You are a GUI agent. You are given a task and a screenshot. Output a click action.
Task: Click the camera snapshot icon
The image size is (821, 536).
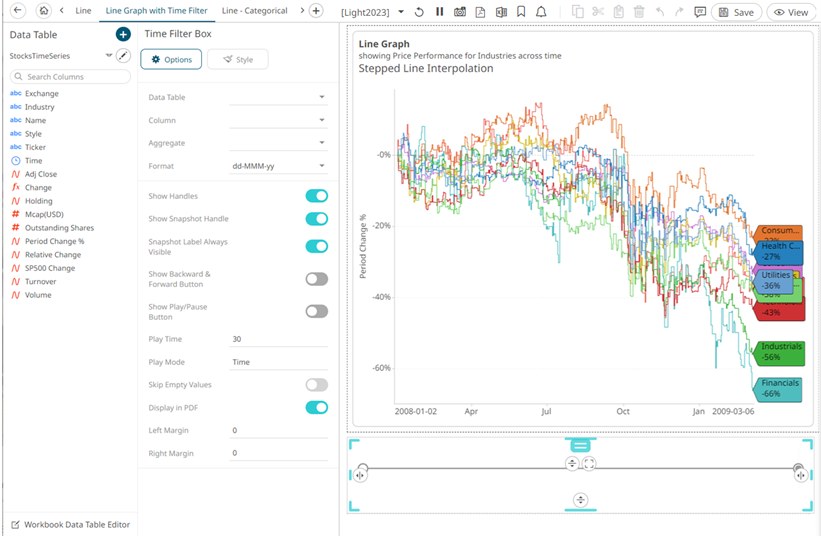click(460, 12)
